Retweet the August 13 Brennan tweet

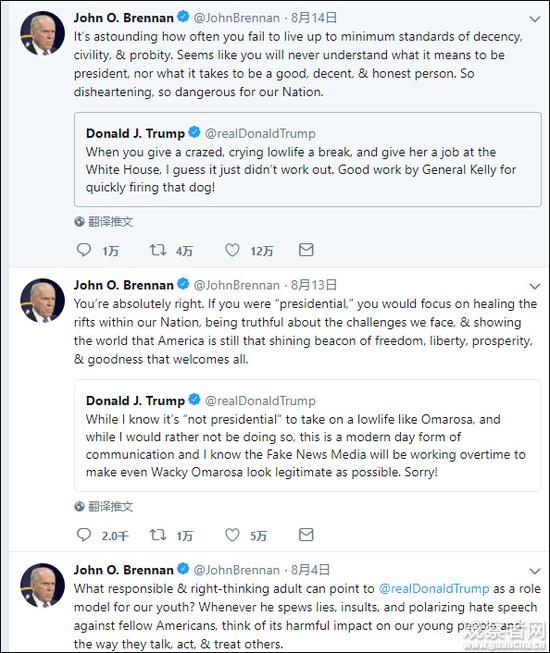tap(158, 535)
